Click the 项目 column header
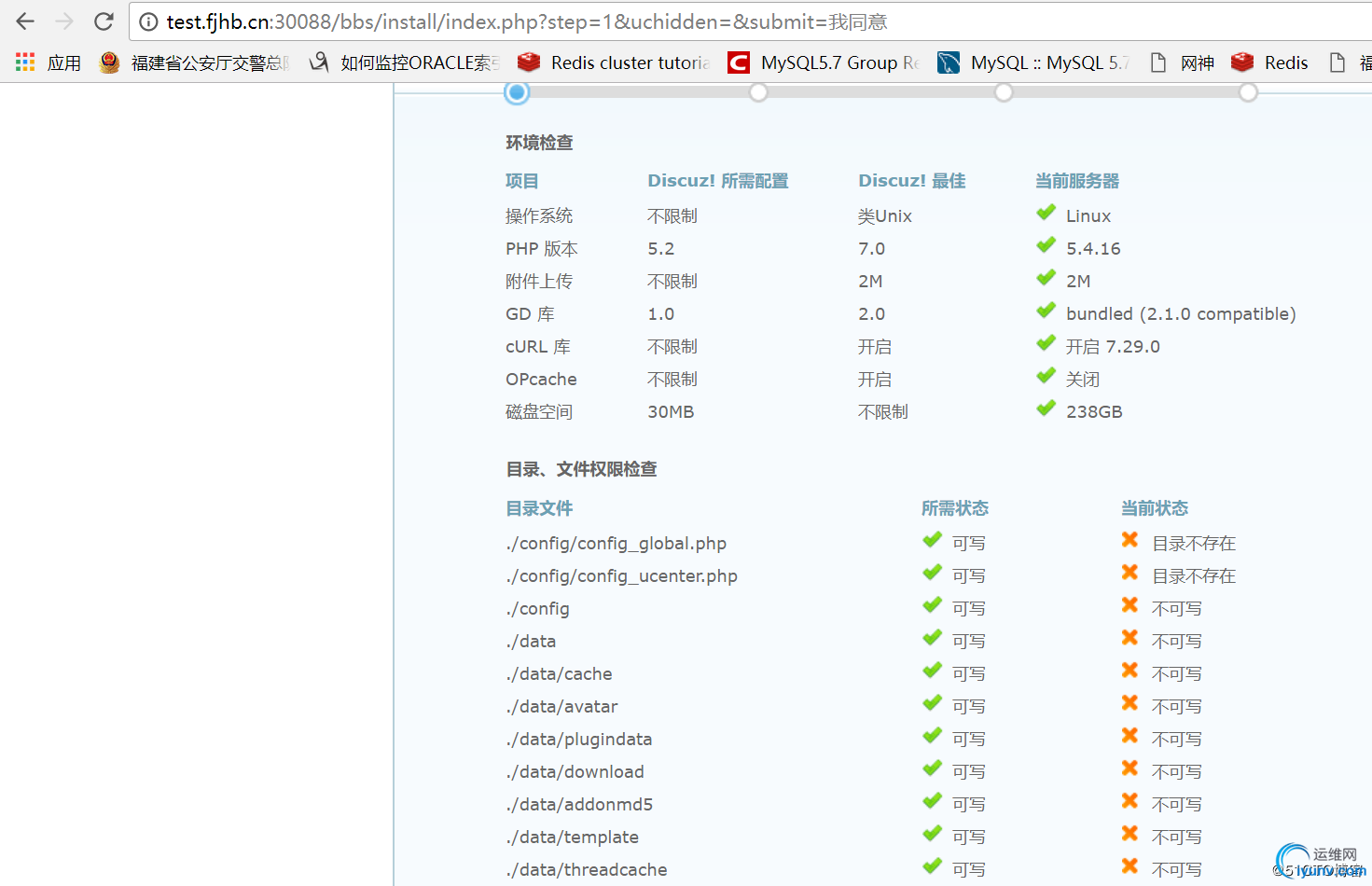Screen dimensions: 1372x886 click(x=522, y=181)
